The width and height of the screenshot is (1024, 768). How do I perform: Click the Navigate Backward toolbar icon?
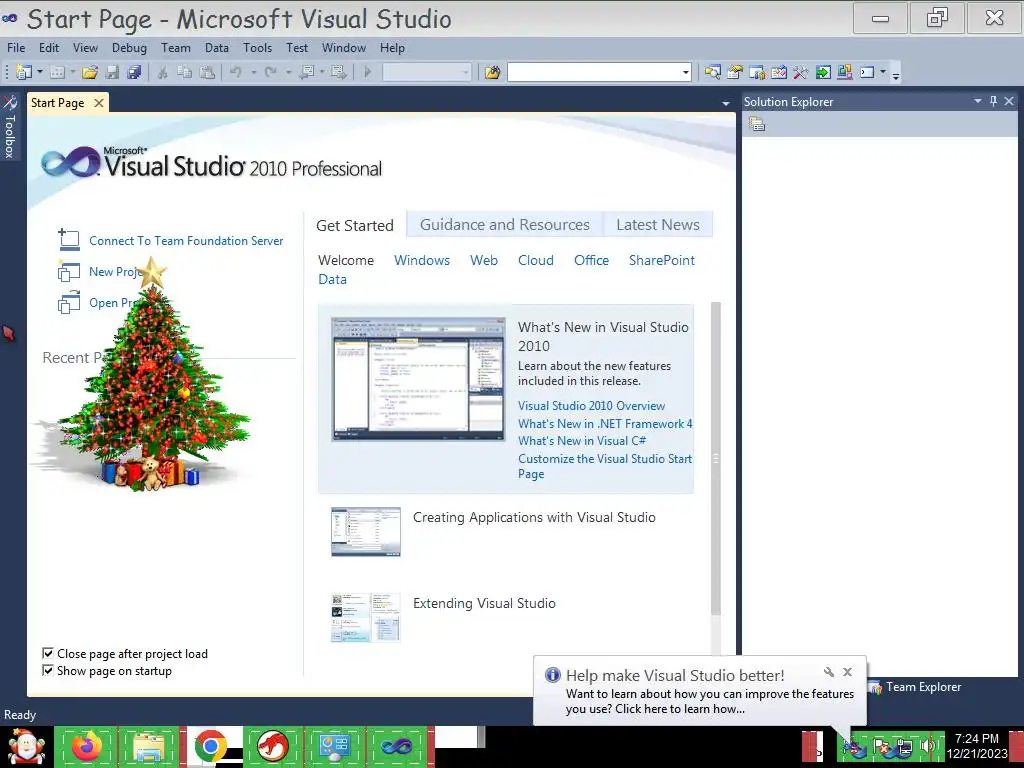(x=306, y=72)
